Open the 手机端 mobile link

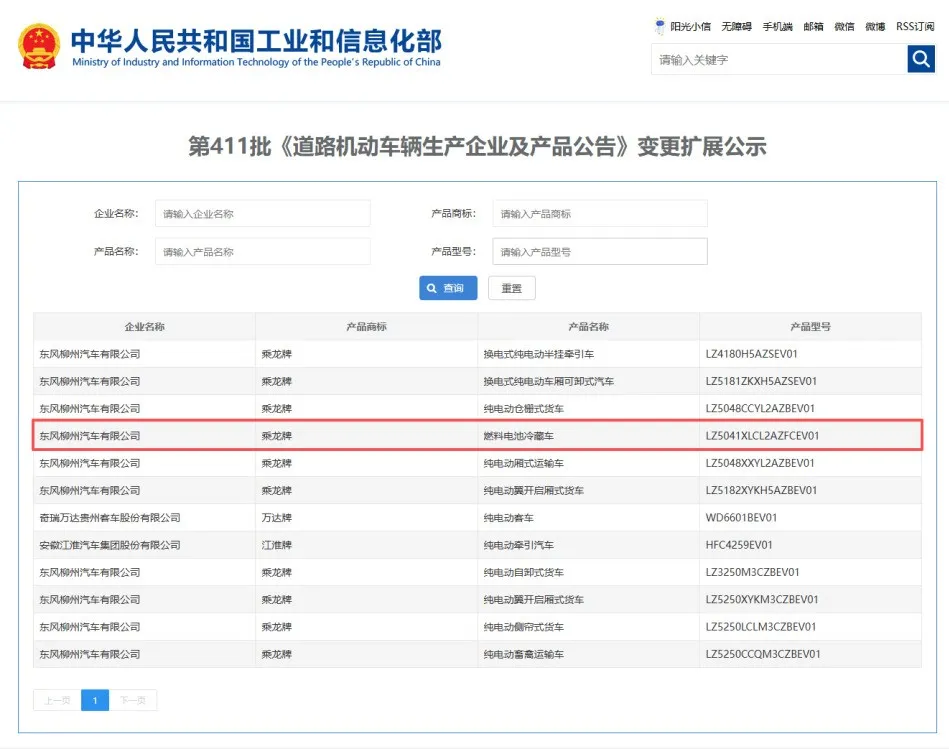tap(777, 27)
